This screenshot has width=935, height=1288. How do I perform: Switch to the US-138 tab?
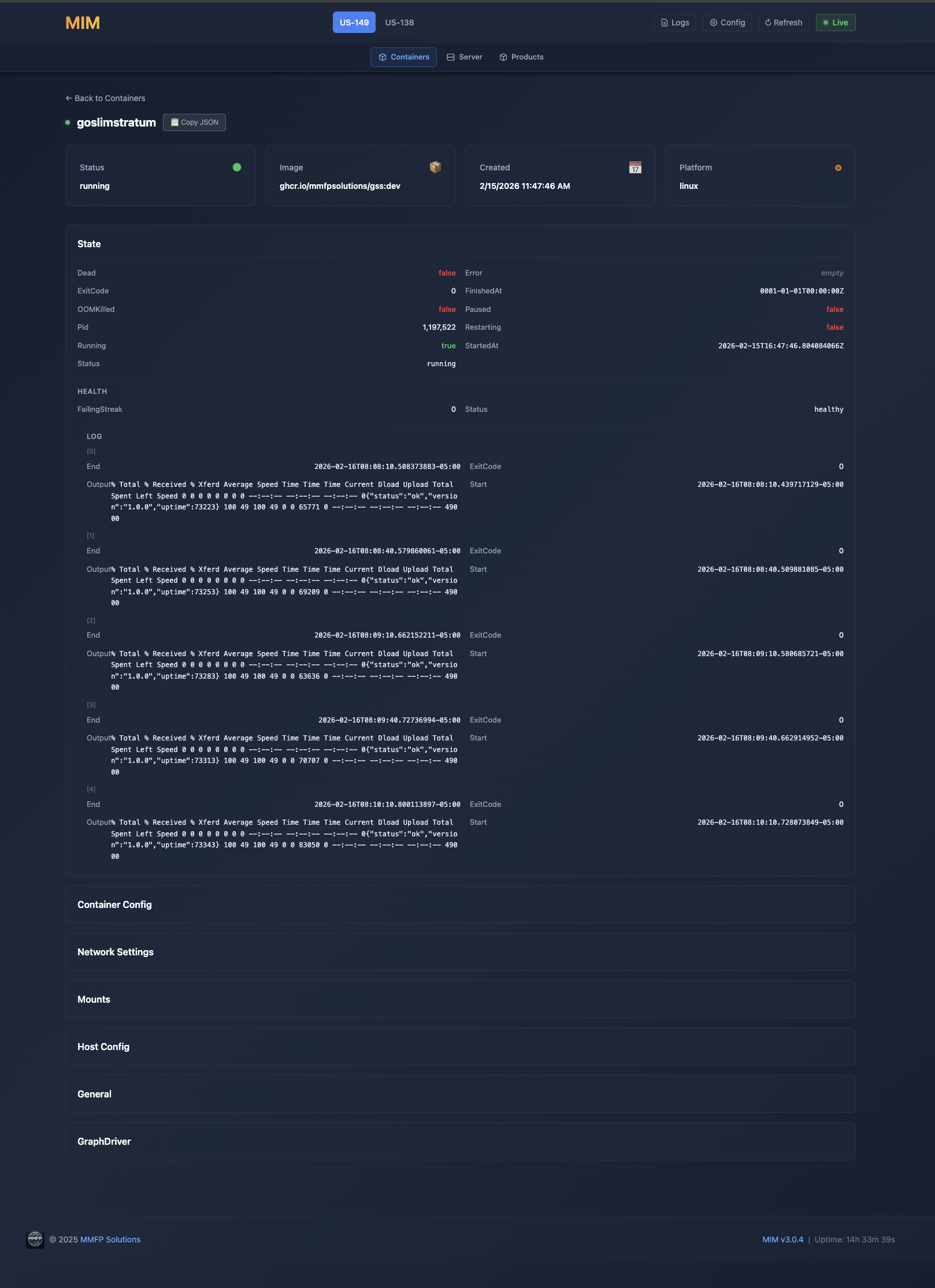click(x=399, y=22)
